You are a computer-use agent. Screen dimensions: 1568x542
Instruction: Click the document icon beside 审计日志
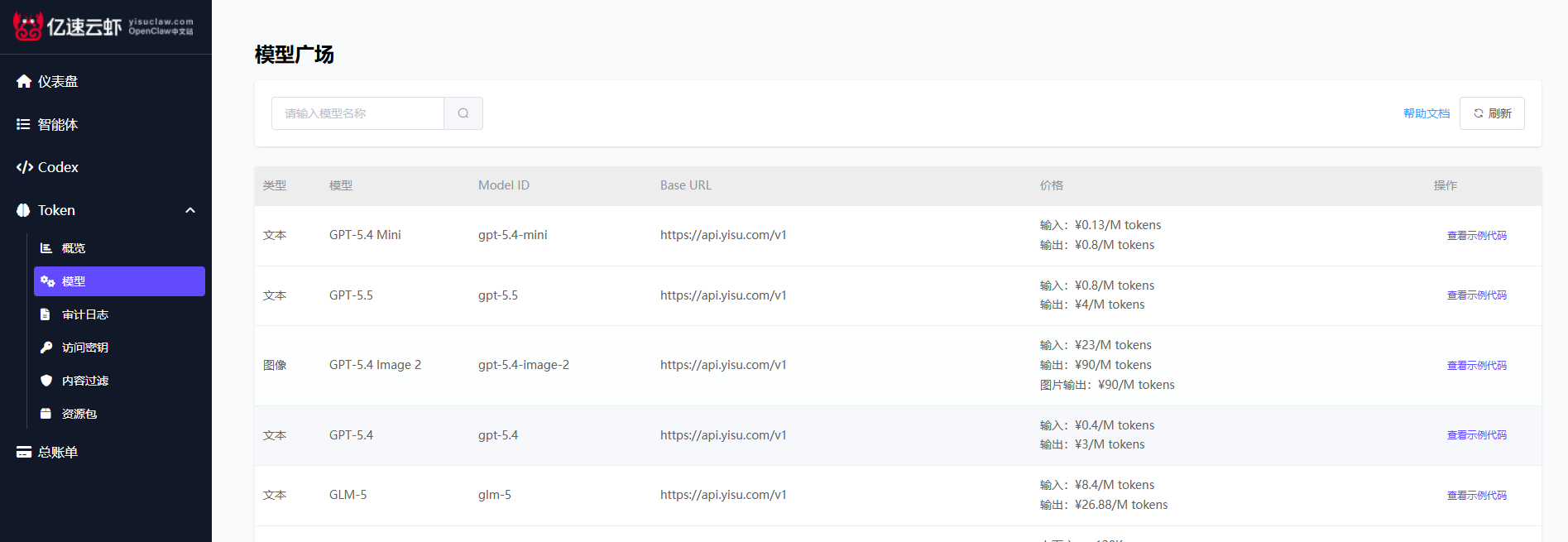coord(46,314)
